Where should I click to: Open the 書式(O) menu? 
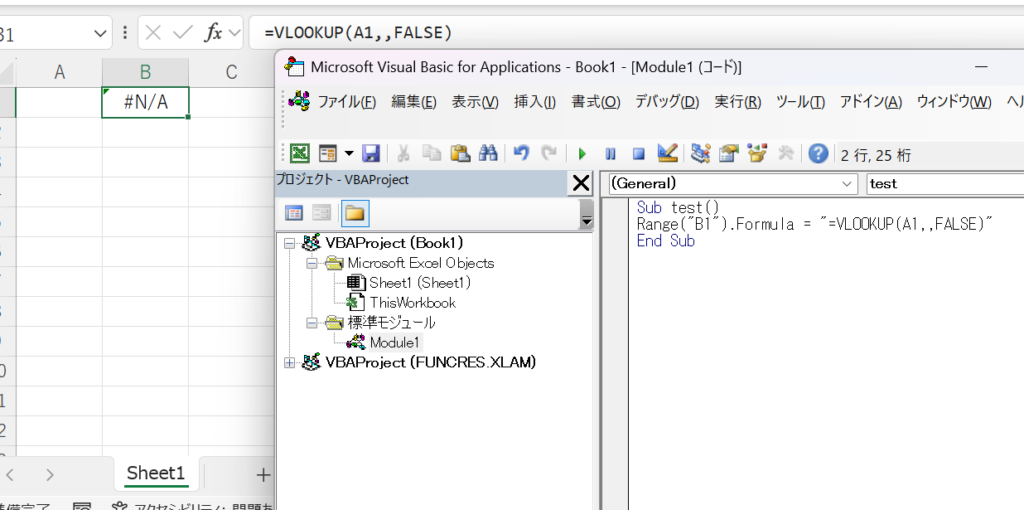[596, 102]
